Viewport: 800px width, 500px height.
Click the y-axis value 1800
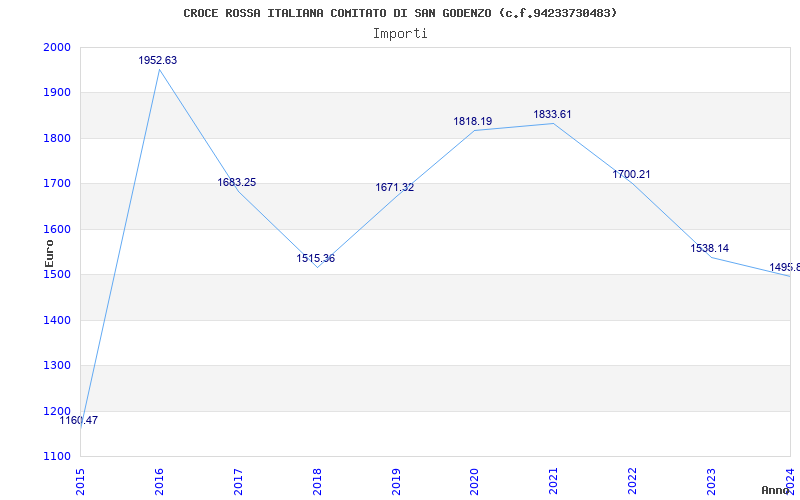(57, 138)
